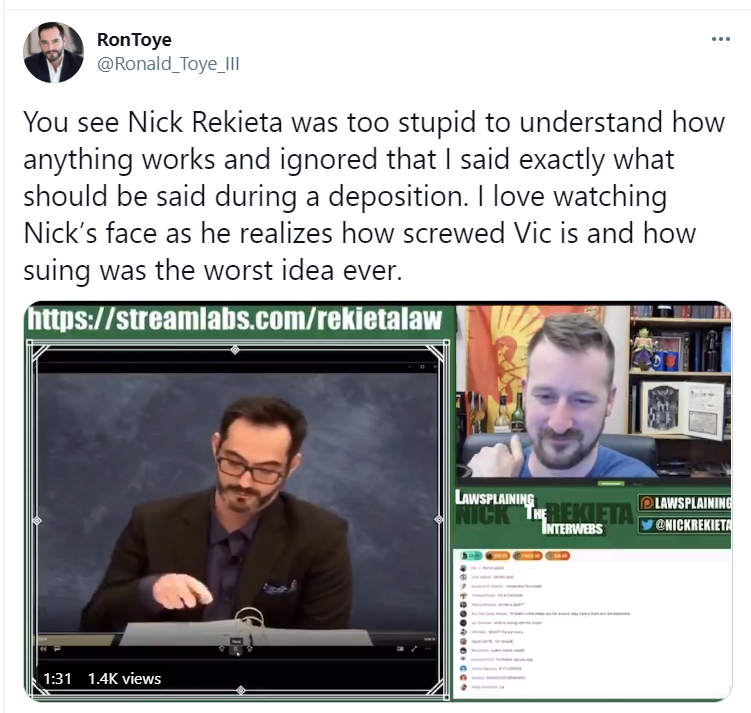This screenshot has height=713, width=751.
Task: Click the first orange superchat badge
Action: coord(498,555)
